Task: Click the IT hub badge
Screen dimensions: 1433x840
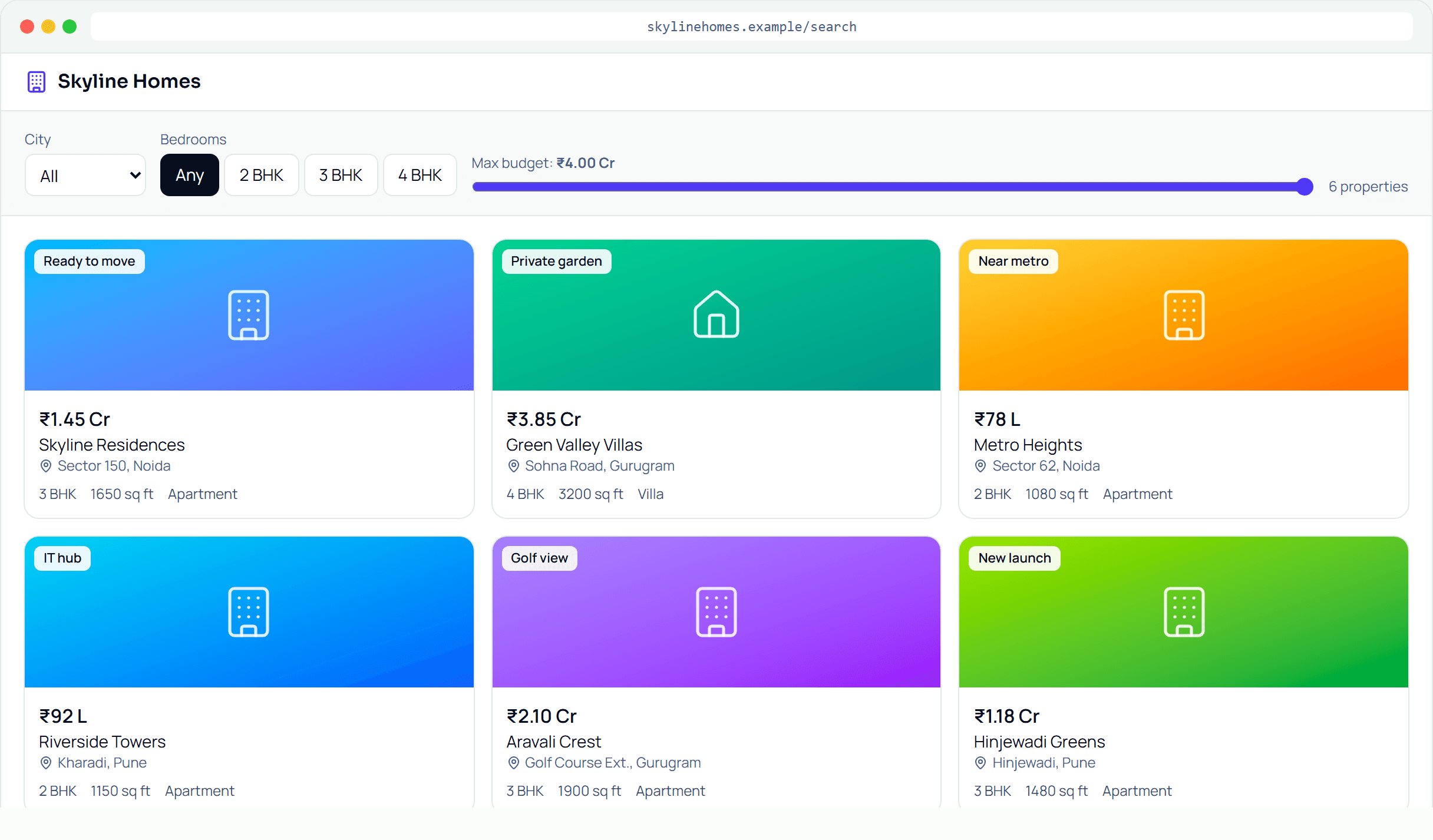Action: point(62,558)
